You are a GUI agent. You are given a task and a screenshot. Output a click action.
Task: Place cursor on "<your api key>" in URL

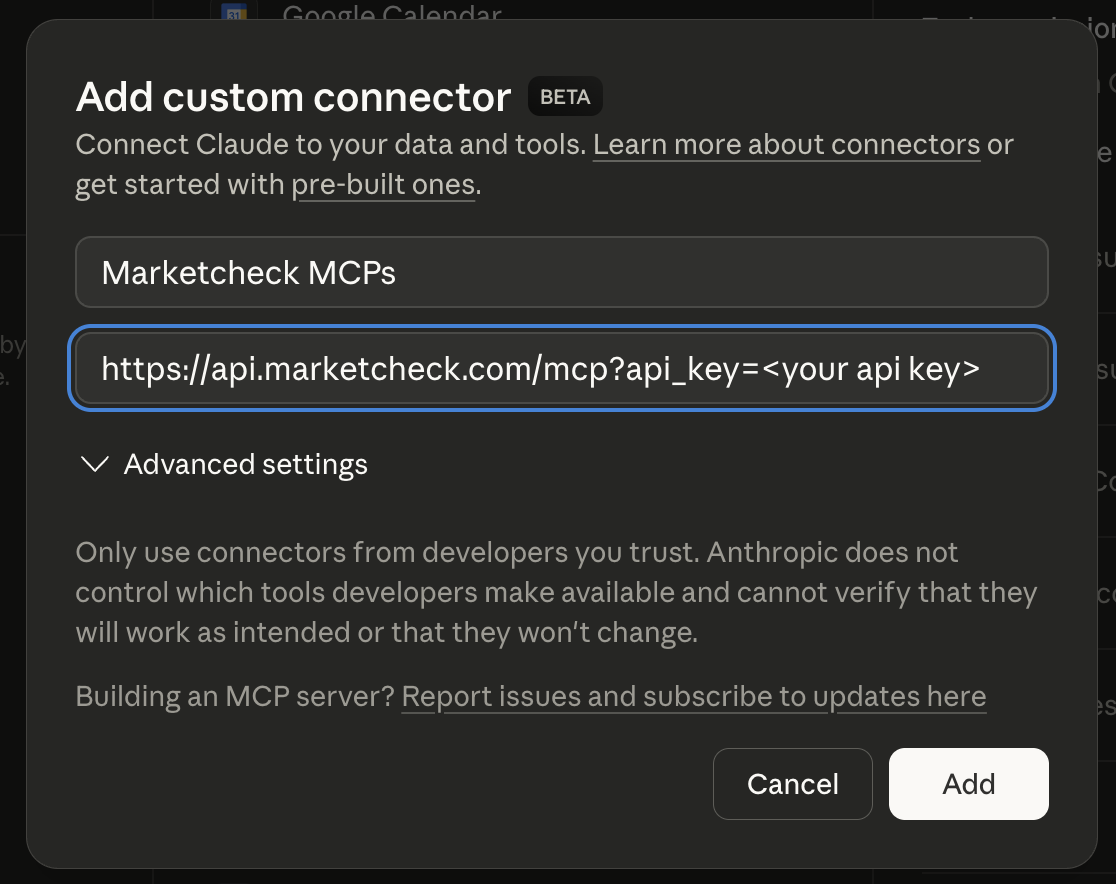tap(880, 371)
